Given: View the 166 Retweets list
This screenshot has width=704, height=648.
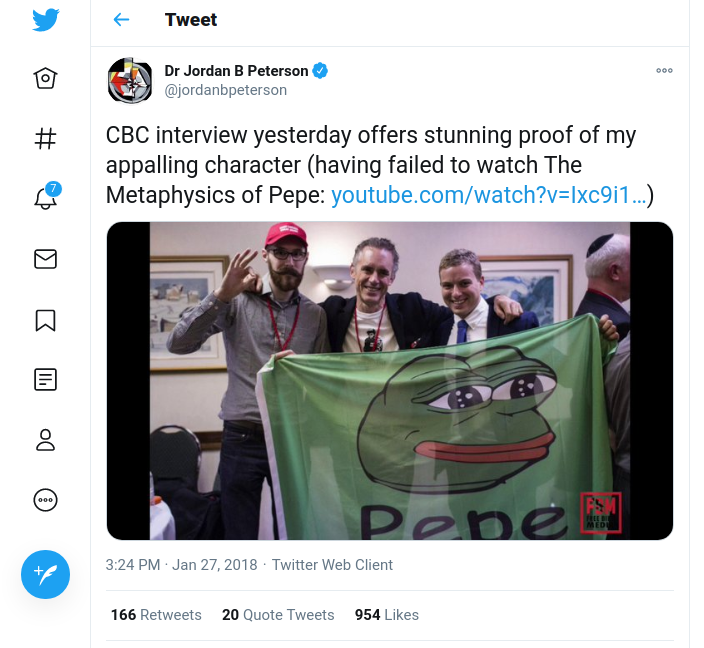Looking at the screenshot, I should [x=156, y=615].
